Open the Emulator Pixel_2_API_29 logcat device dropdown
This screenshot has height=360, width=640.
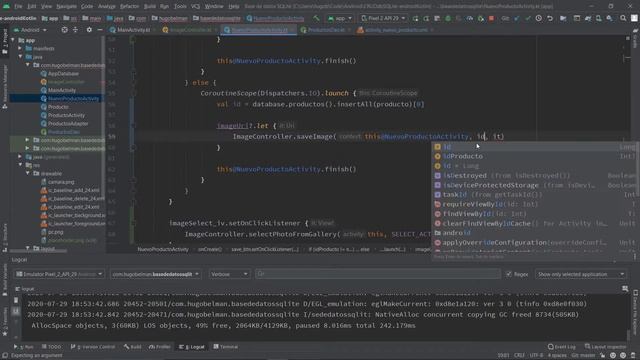click(x=59, y=274)
